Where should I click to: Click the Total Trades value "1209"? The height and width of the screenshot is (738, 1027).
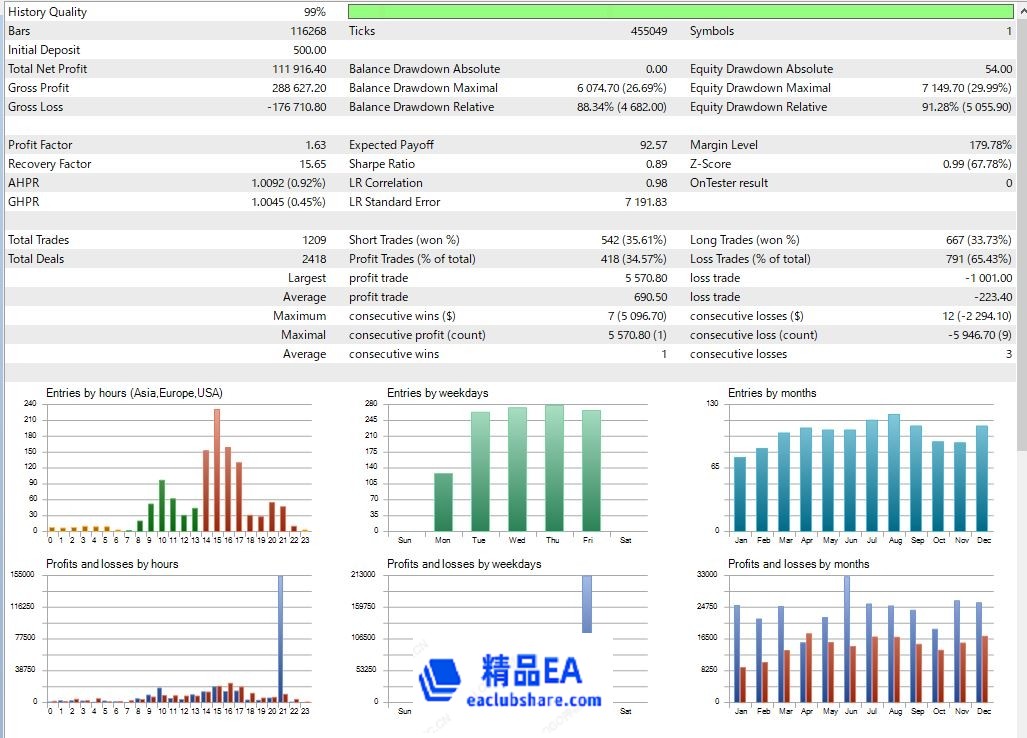click(x=314, y=240)
